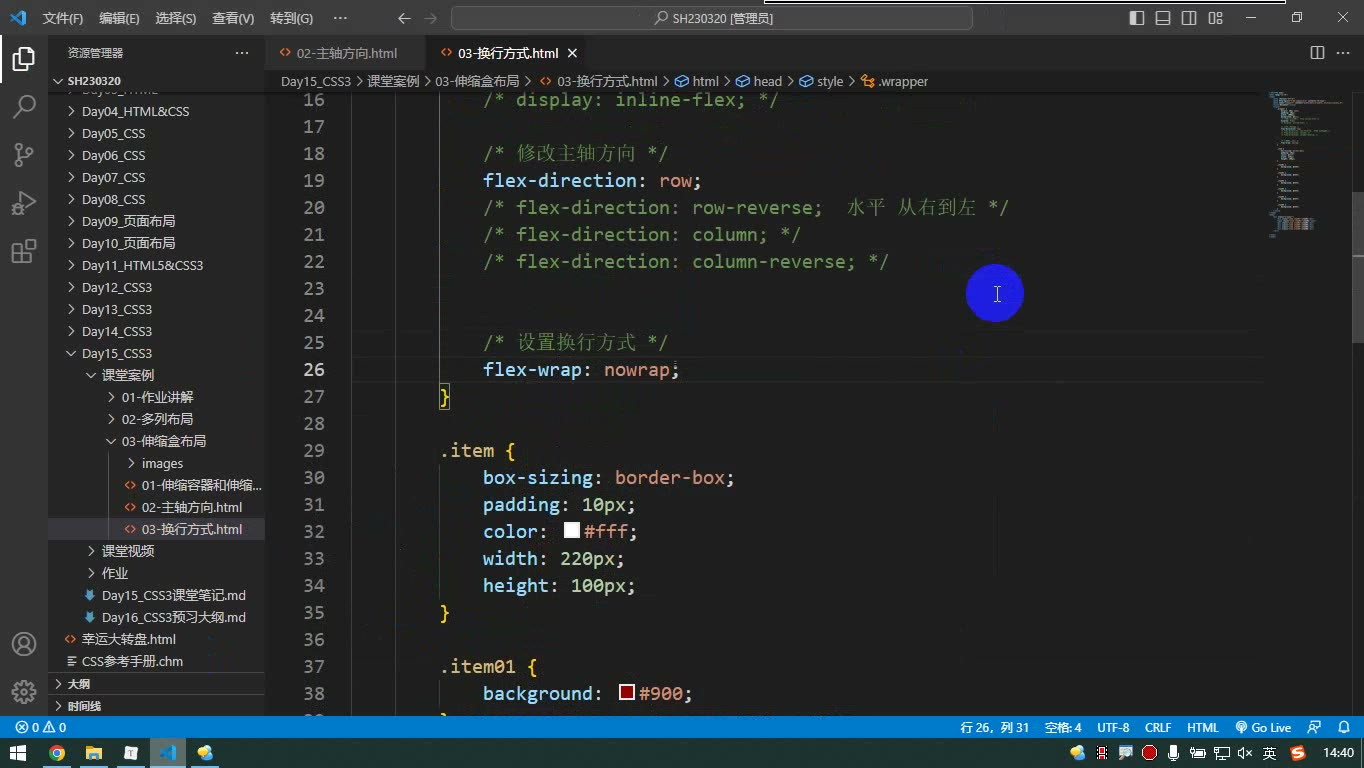Image resolution: width=1364 pixels, height=768 pixels.
Task: Split the editor to the right
Action: click(x=1317, y=53)
